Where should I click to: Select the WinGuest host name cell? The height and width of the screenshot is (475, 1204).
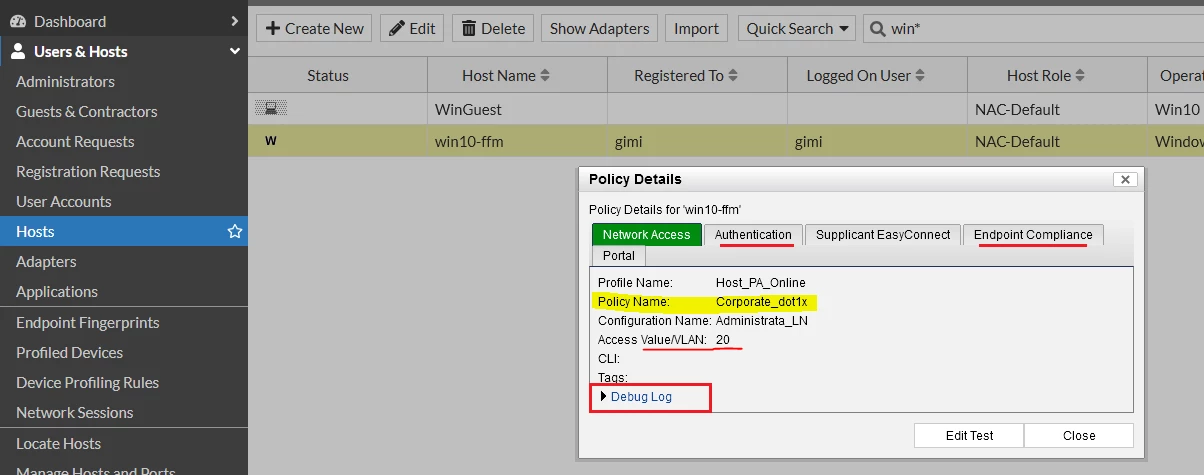[517, 109]
